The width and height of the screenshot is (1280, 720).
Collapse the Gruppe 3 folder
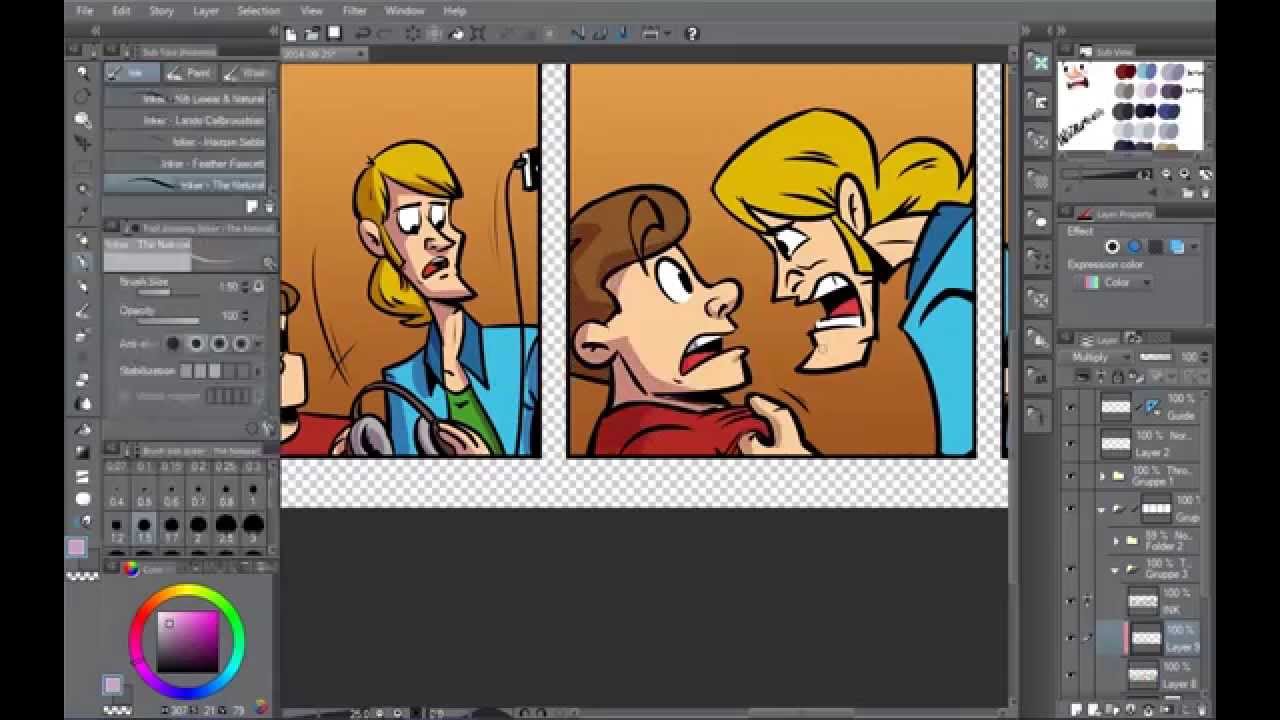pyautogui.click(x=1115, y=570)
